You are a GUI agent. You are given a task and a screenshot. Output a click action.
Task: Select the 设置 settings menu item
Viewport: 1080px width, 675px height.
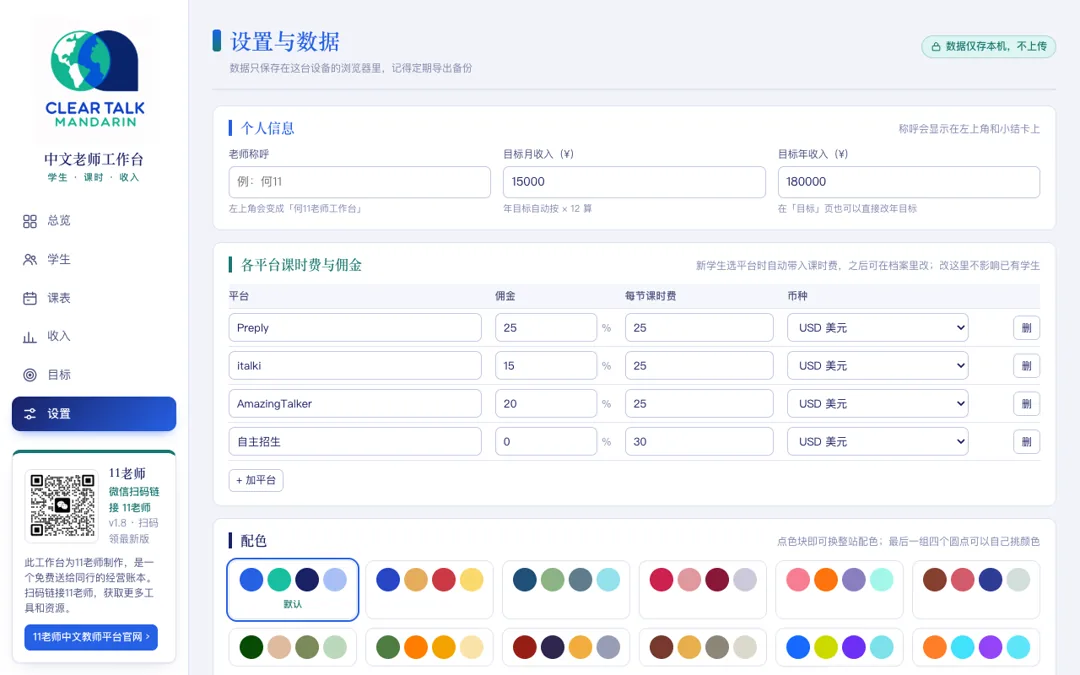[94, 414]
